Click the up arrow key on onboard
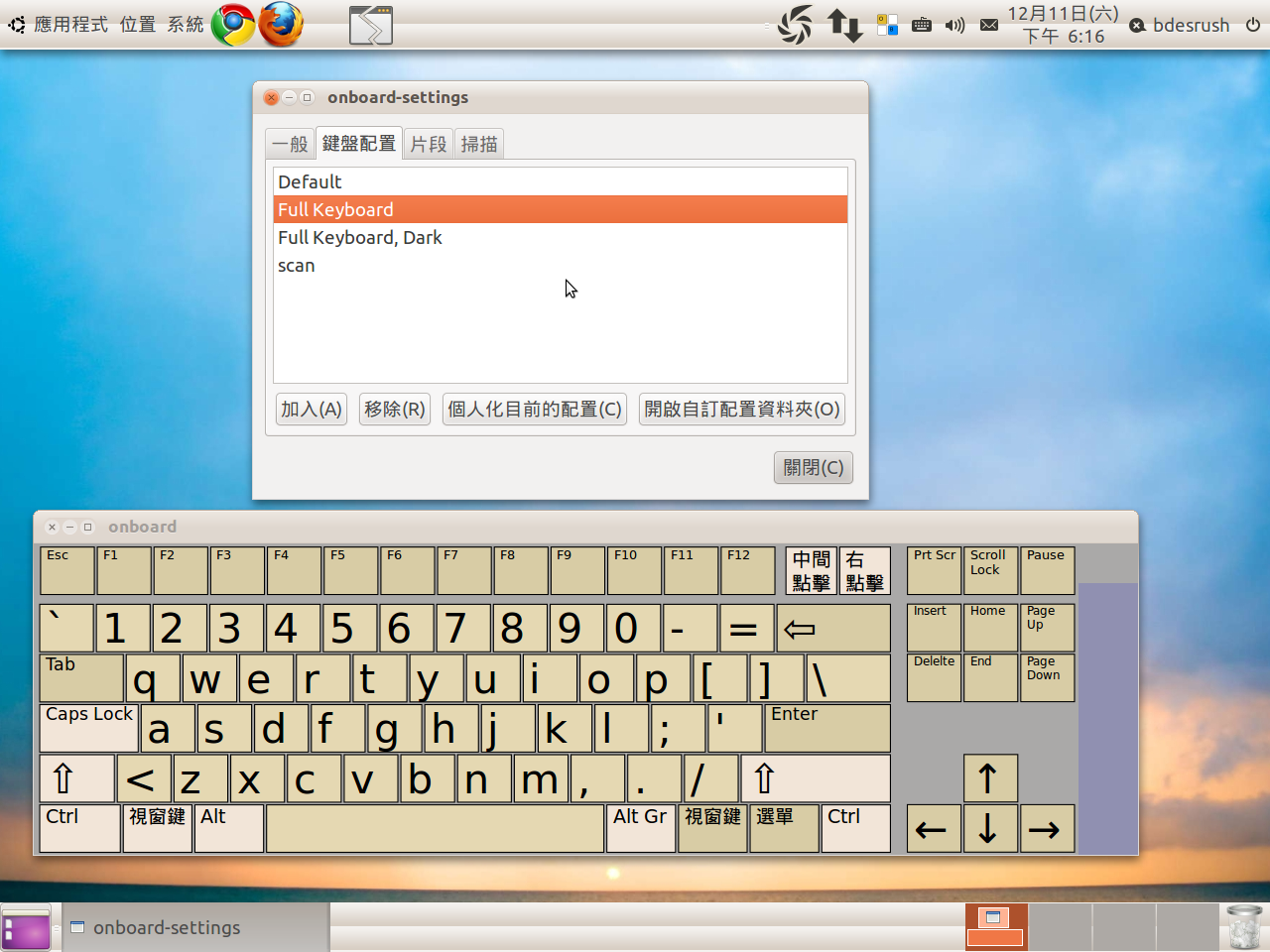 [x=990, y=778]
